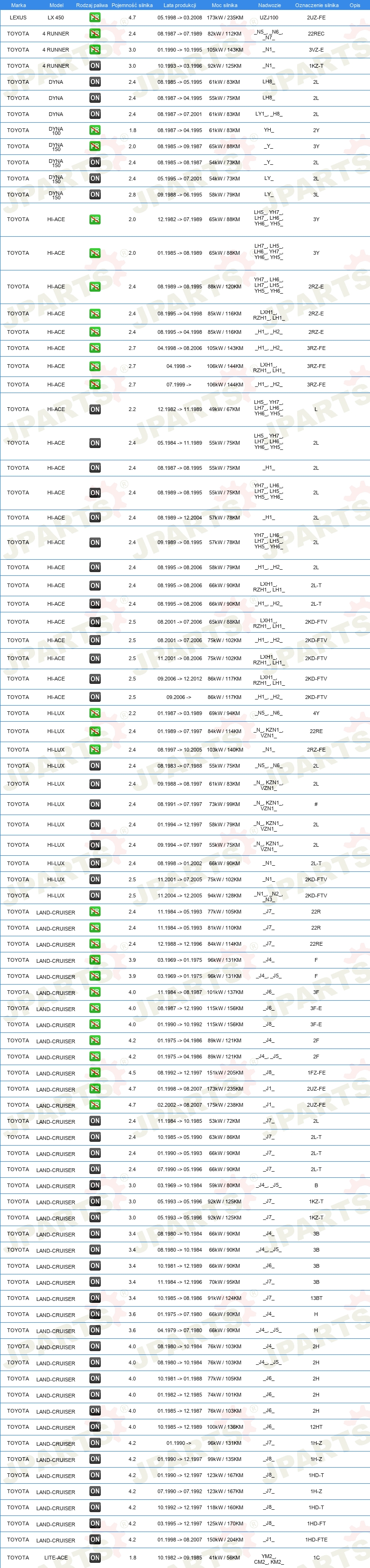Click the Model column header
The height and width of the screenshot is (1568, 370).
(56, 6)
